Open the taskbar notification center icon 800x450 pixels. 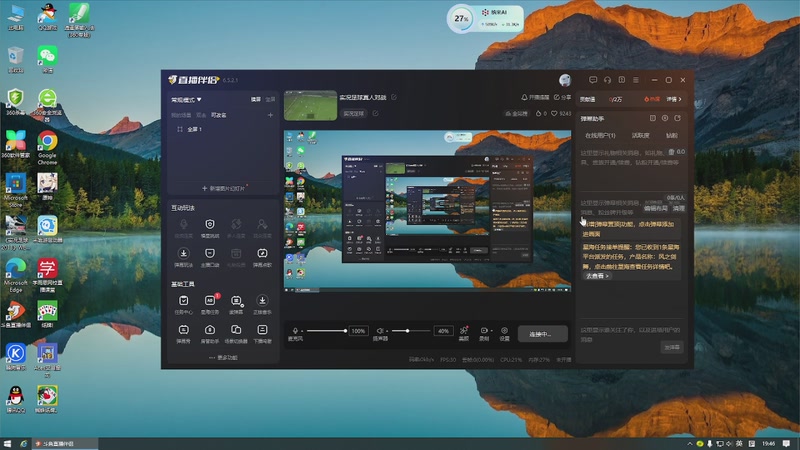(786, 443)
